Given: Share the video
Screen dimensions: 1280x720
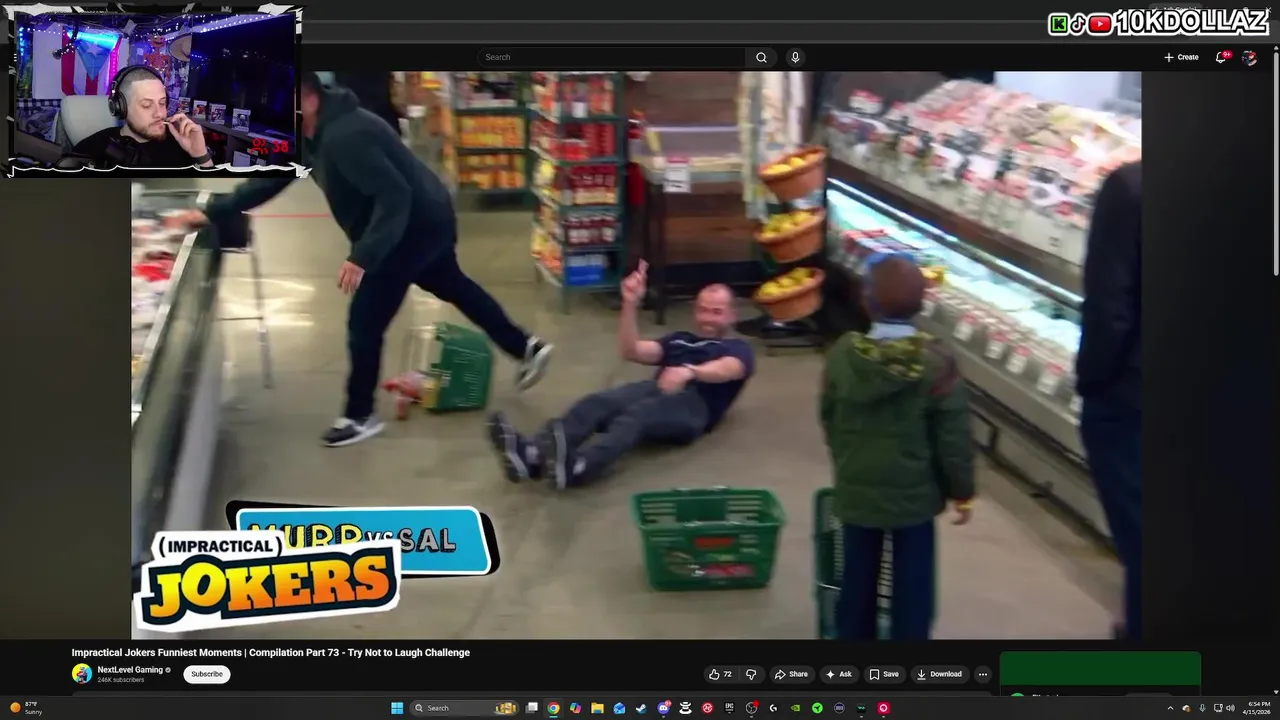Looking at the screenshot, I should point(790,674).
